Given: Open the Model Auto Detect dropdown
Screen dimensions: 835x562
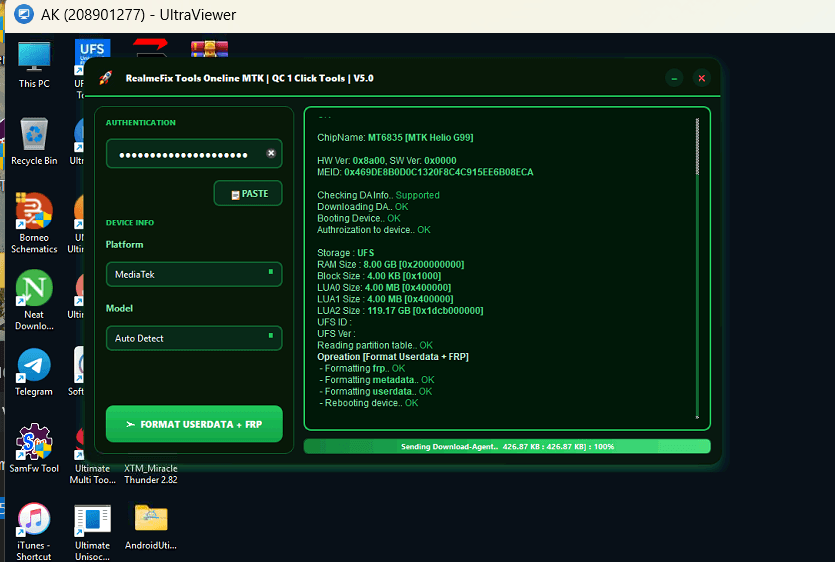Looking at the screenshot, I should pyautogui.click(x=194, y=338).
